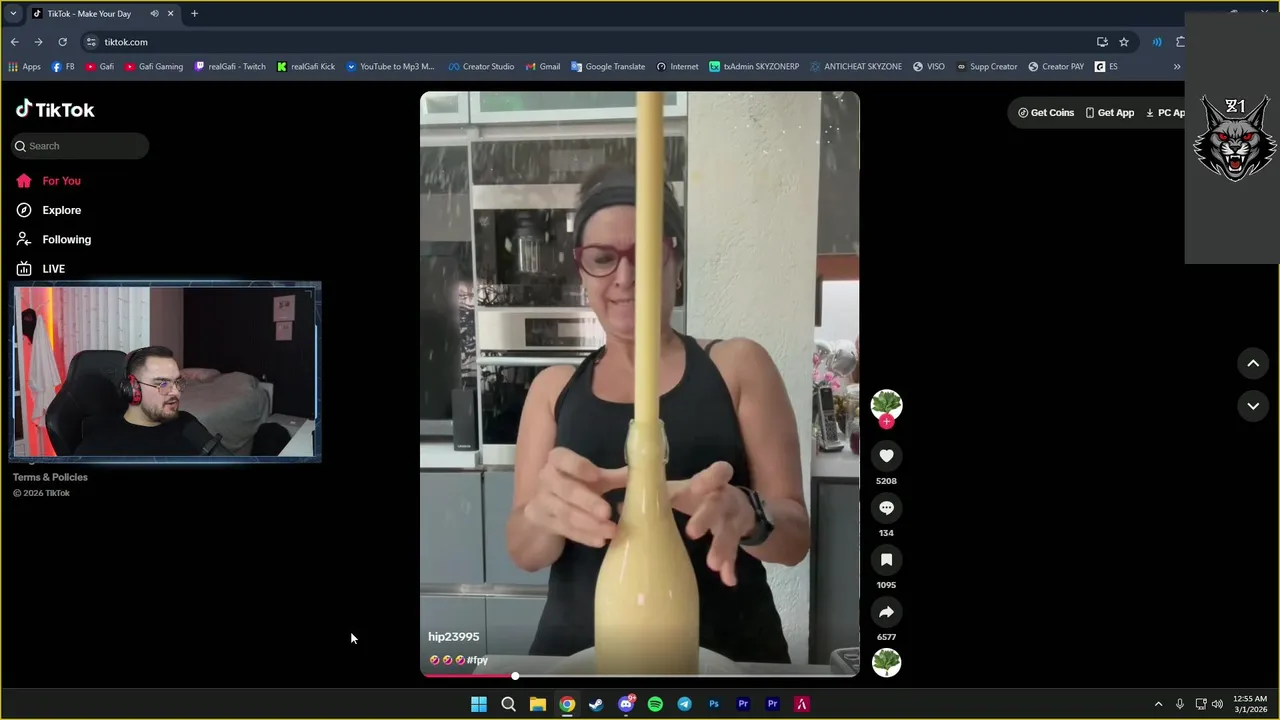Click the tiktok.com address bar

click(x=590, y=42)
